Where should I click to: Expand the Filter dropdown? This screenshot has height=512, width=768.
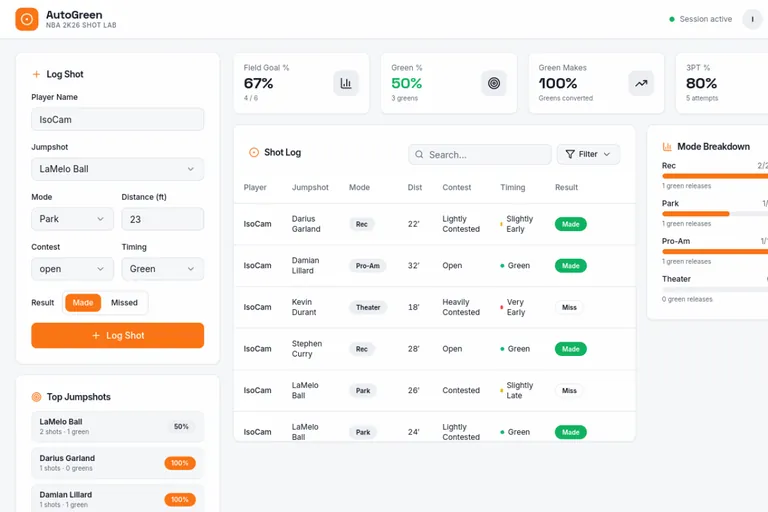[588, 154]
